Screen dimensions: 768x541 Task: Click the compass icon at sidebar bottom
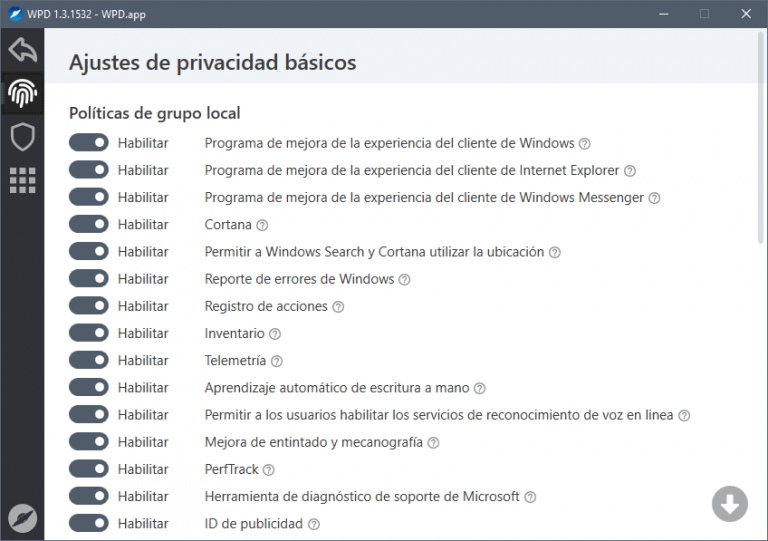point(22,517)
